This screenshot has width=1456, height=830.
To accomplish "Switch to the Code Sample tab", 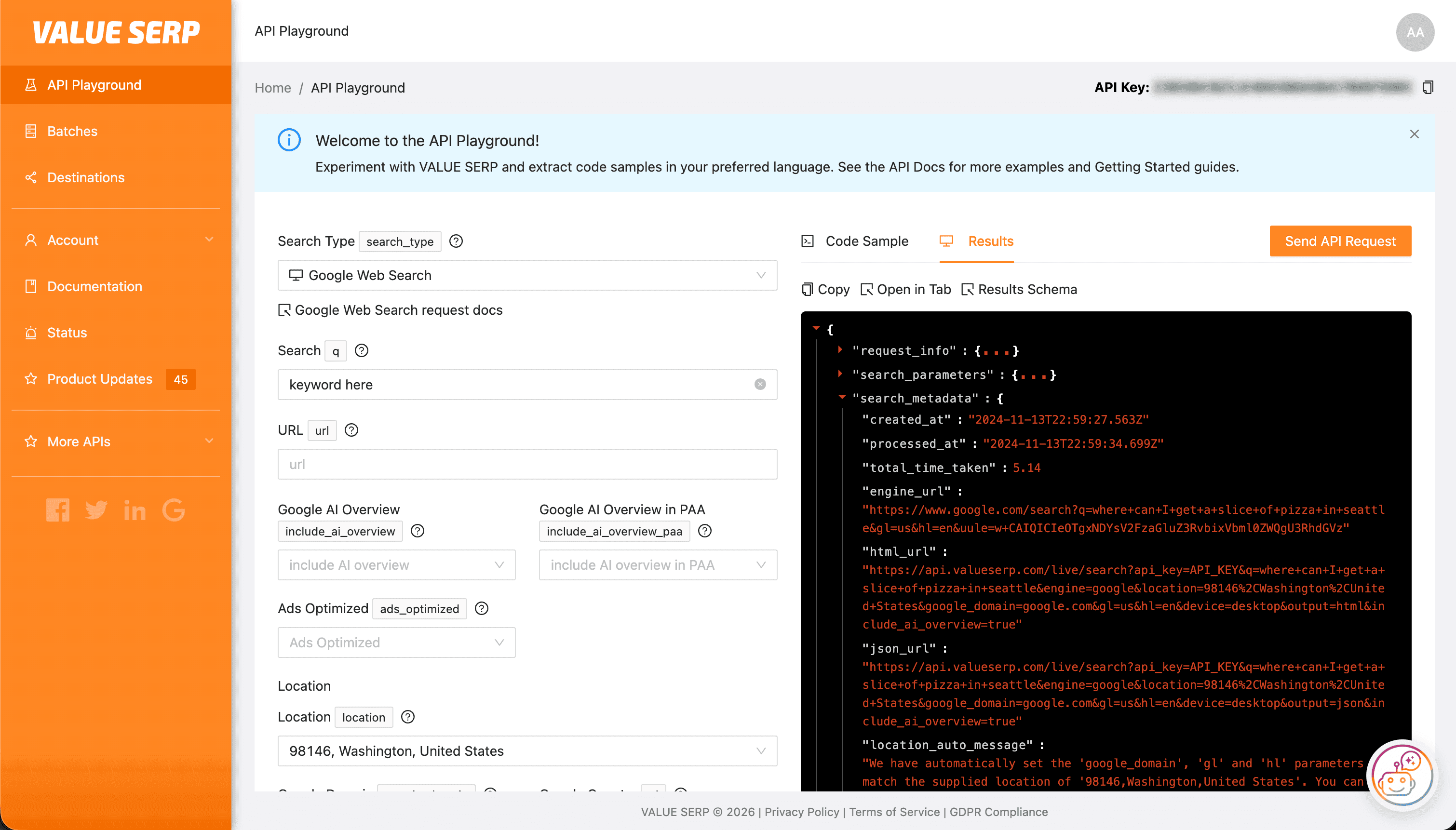I will pos(855,241).
